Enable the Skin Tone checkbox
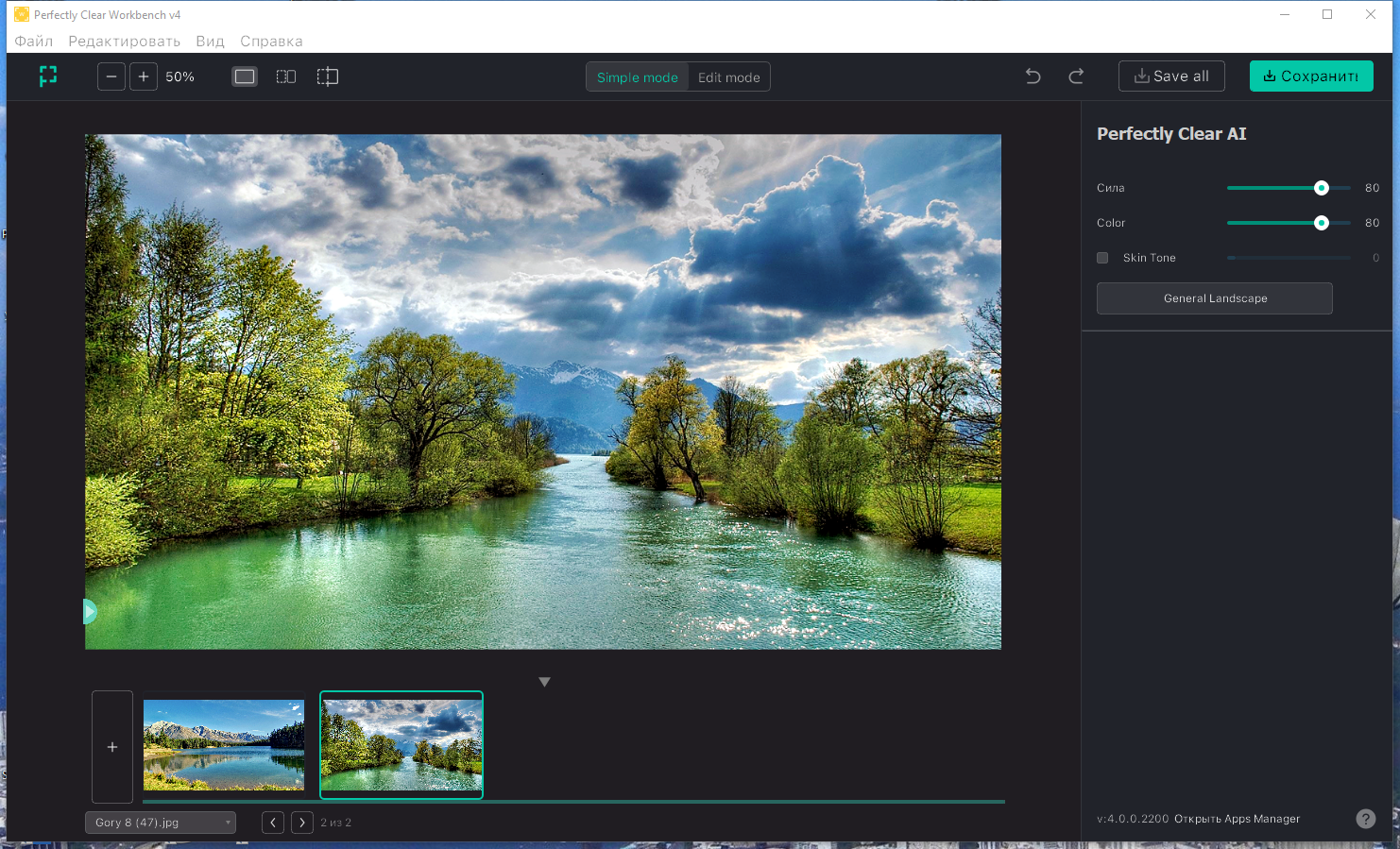Image resolution: width=1400 pixels, height=849 pixels. pos(1102,258)
